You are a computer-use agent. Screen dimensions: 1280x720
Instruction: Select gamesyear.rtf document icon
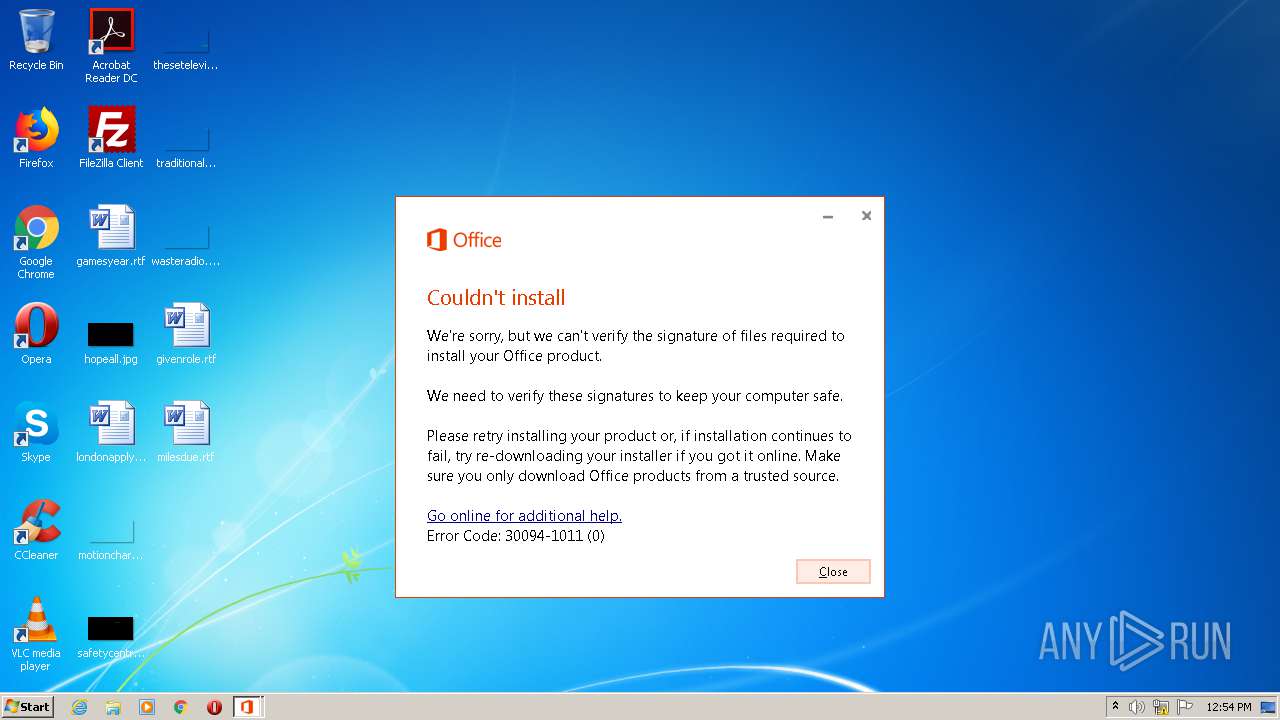pyautogui.click(x=111, y=236)
